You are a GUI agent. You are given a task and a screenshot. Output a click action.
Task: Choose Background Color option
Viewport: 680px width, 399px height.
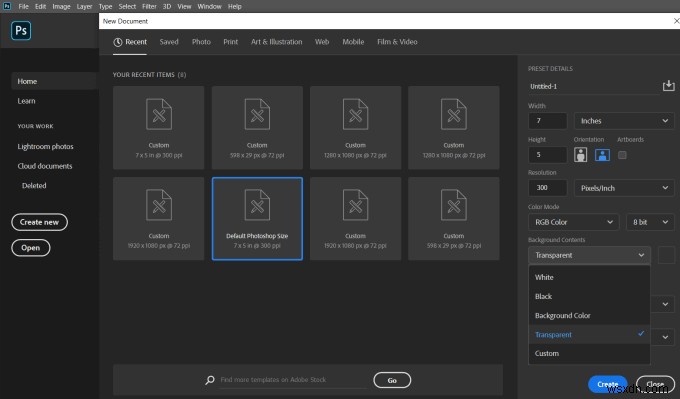(x=589, y=315)
